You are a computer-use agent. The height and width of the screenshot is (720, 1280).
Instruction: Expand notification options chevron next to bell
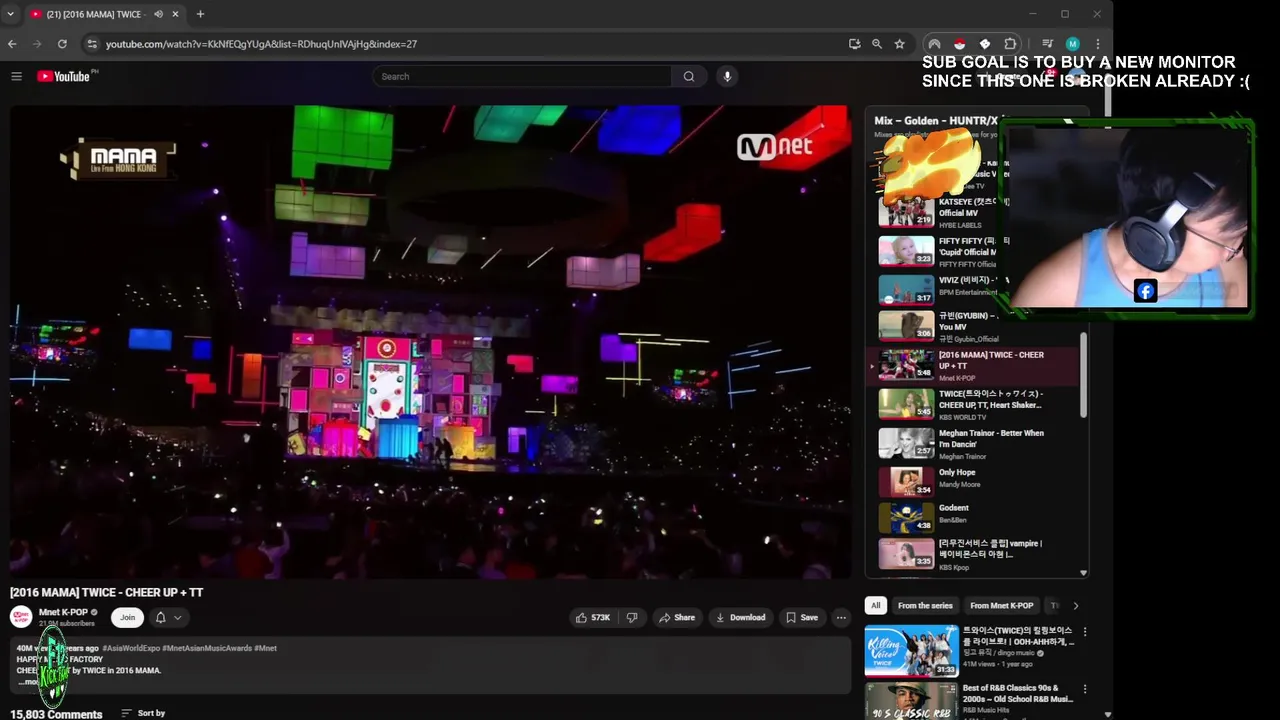click(178, 618)
